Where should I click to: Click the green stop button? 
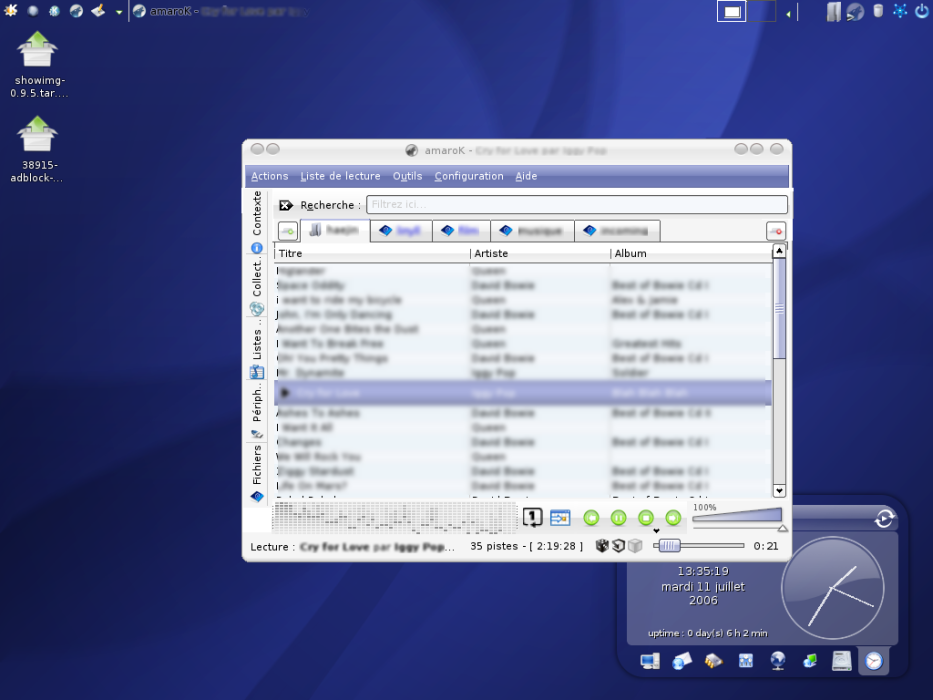(x=646, y=518)
